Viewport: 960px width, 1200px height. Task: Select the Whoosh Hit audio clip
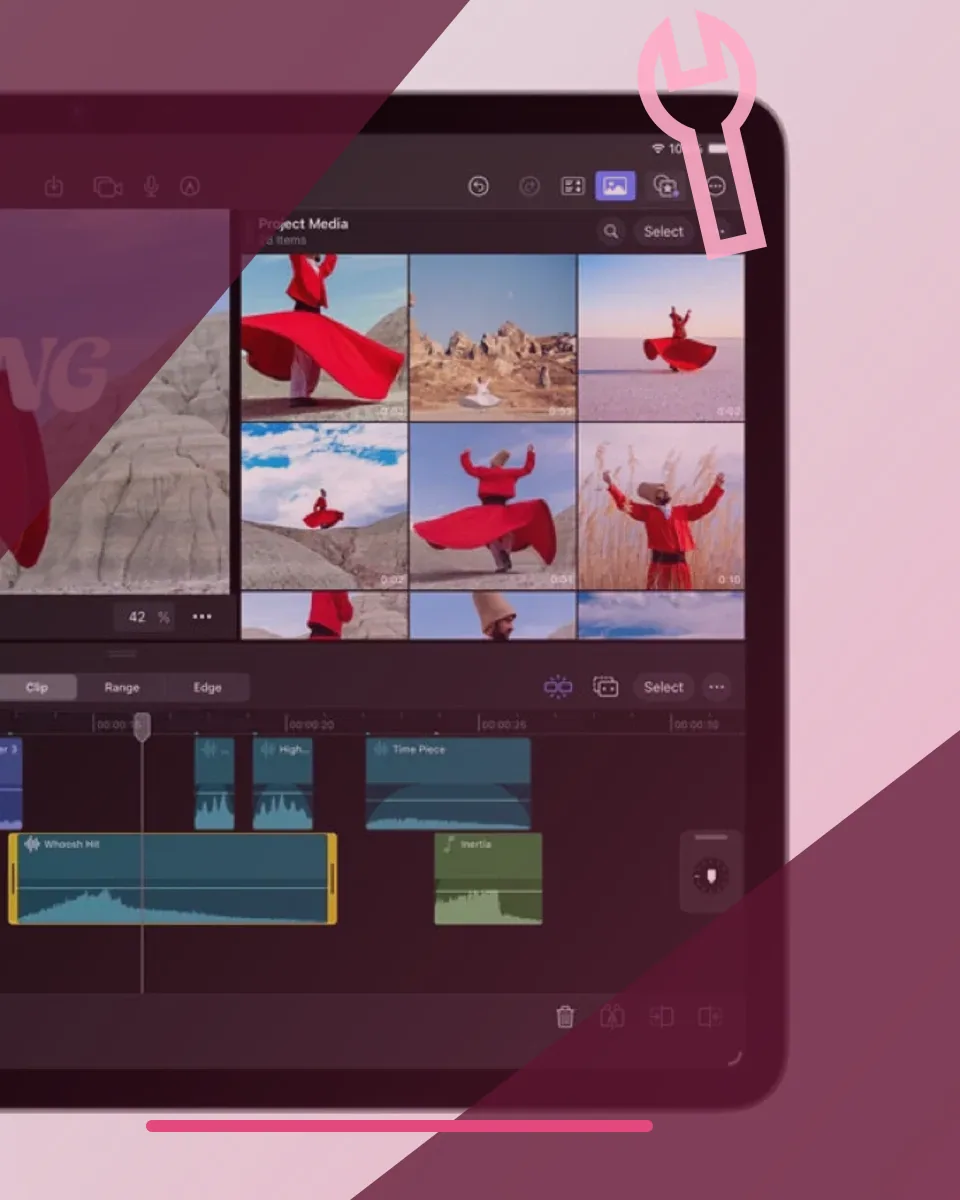tap(173, 879)
